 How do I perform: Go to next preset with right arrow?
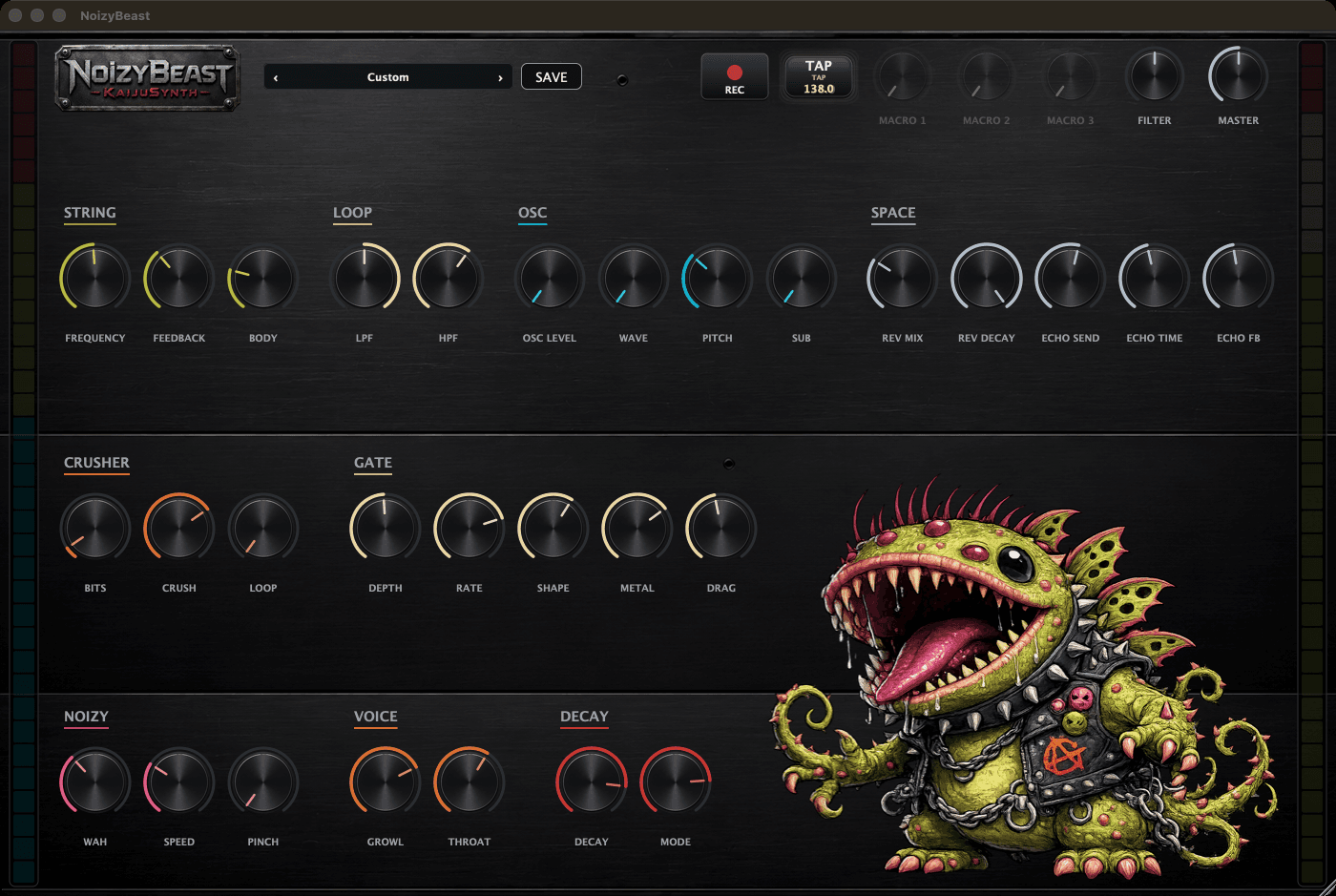click(x=500, y=78)
